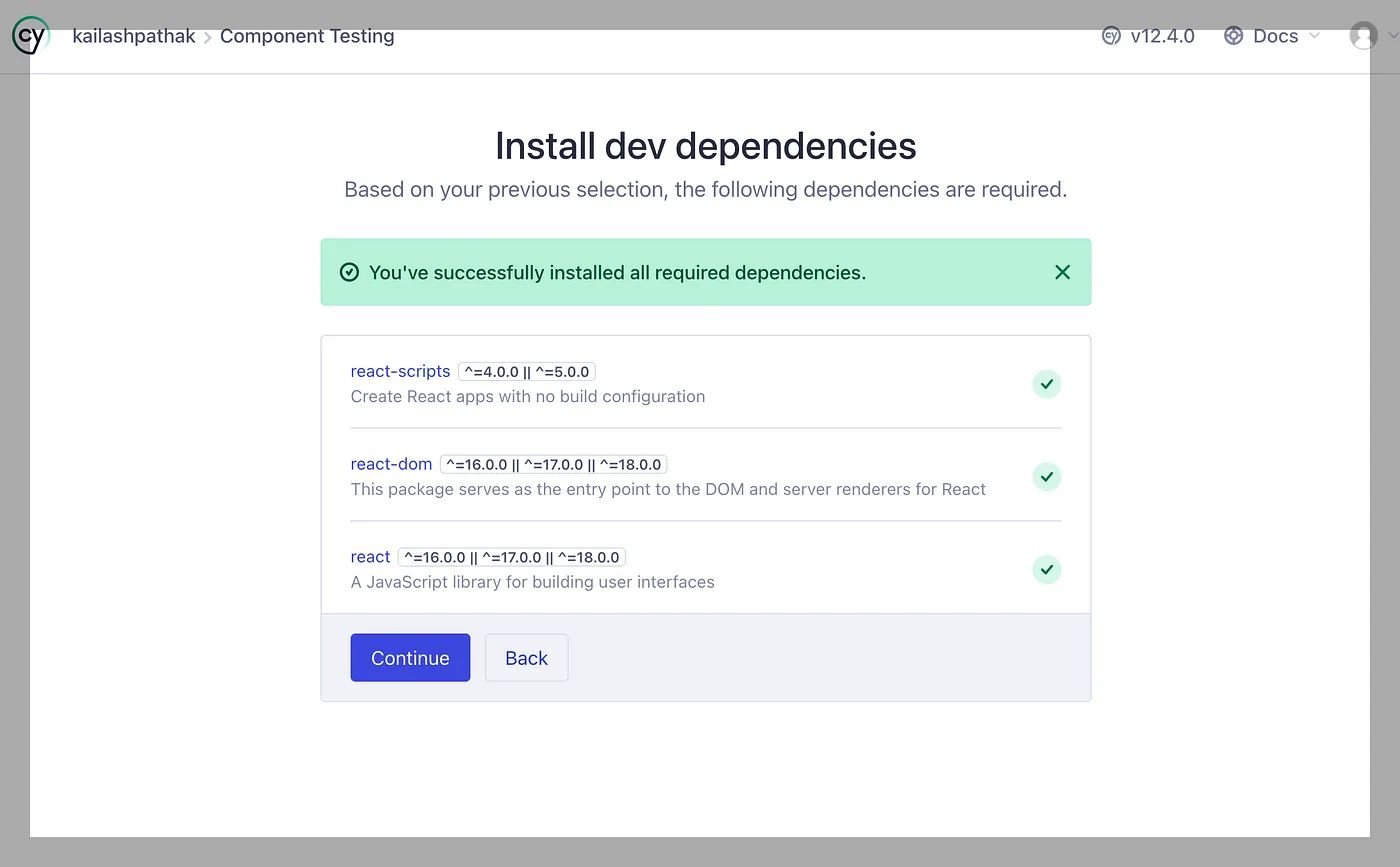Follow the react package link
Viewport: 1400px width, 867px height.
point(370,557)
